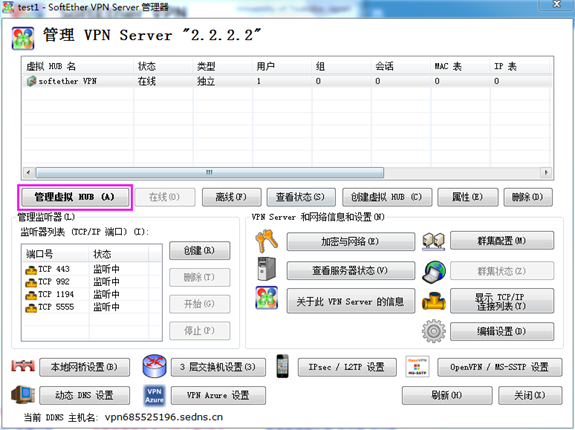
Task: Click the 离线(F) button
Action: 231,198
